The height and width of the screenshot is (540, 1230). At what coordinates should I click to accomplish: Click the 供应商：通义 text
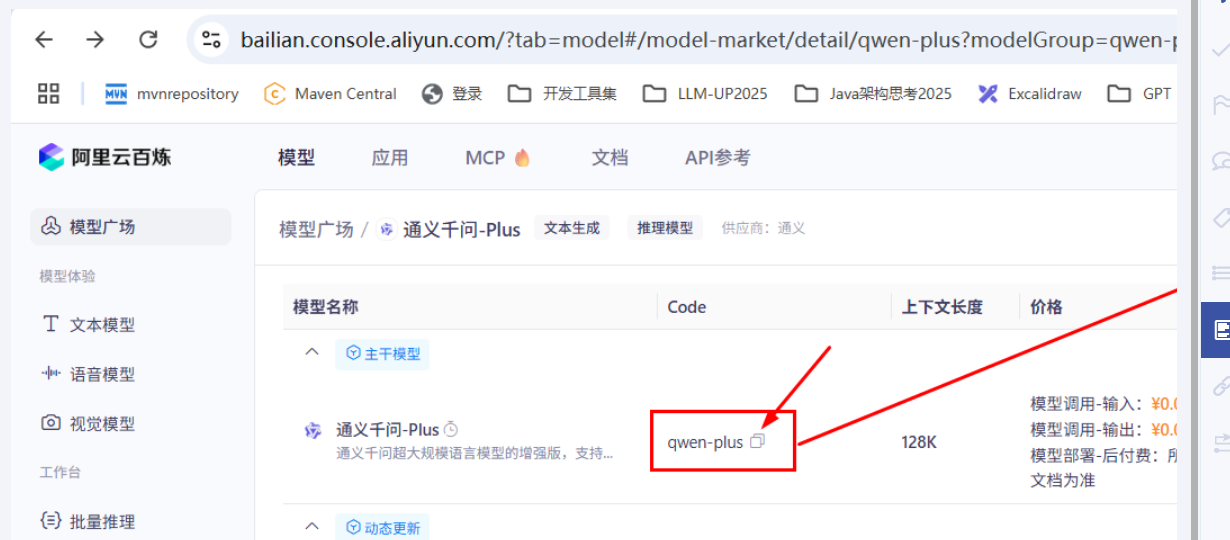point(763,228)
